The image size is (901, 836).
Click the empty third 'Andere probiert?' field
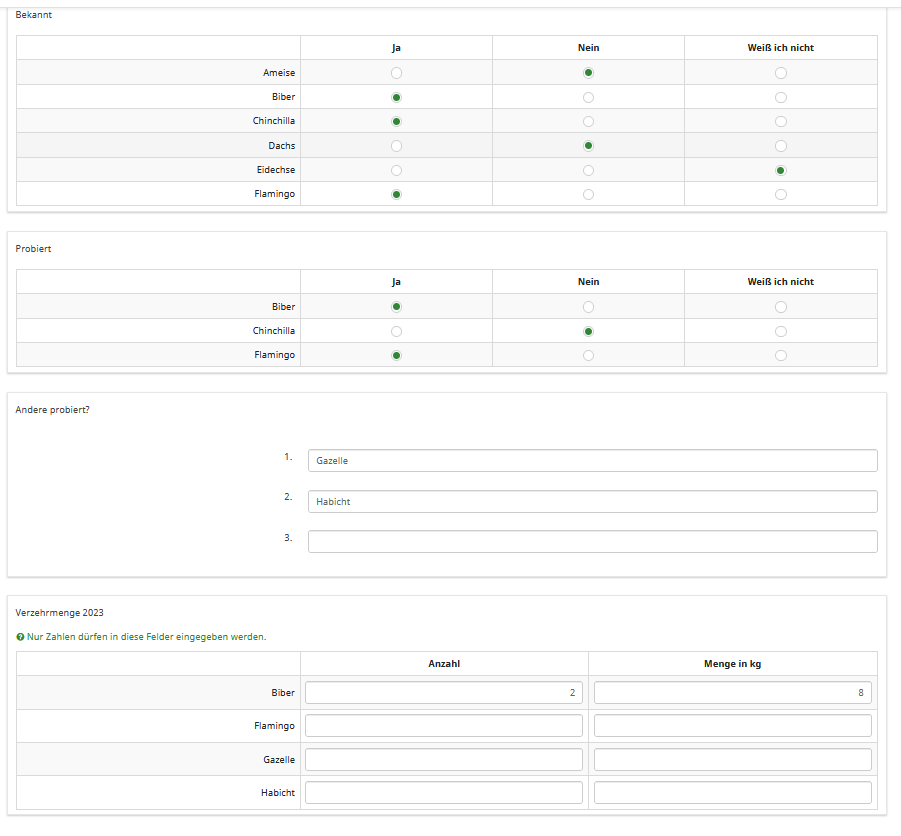tap(592, 542)
